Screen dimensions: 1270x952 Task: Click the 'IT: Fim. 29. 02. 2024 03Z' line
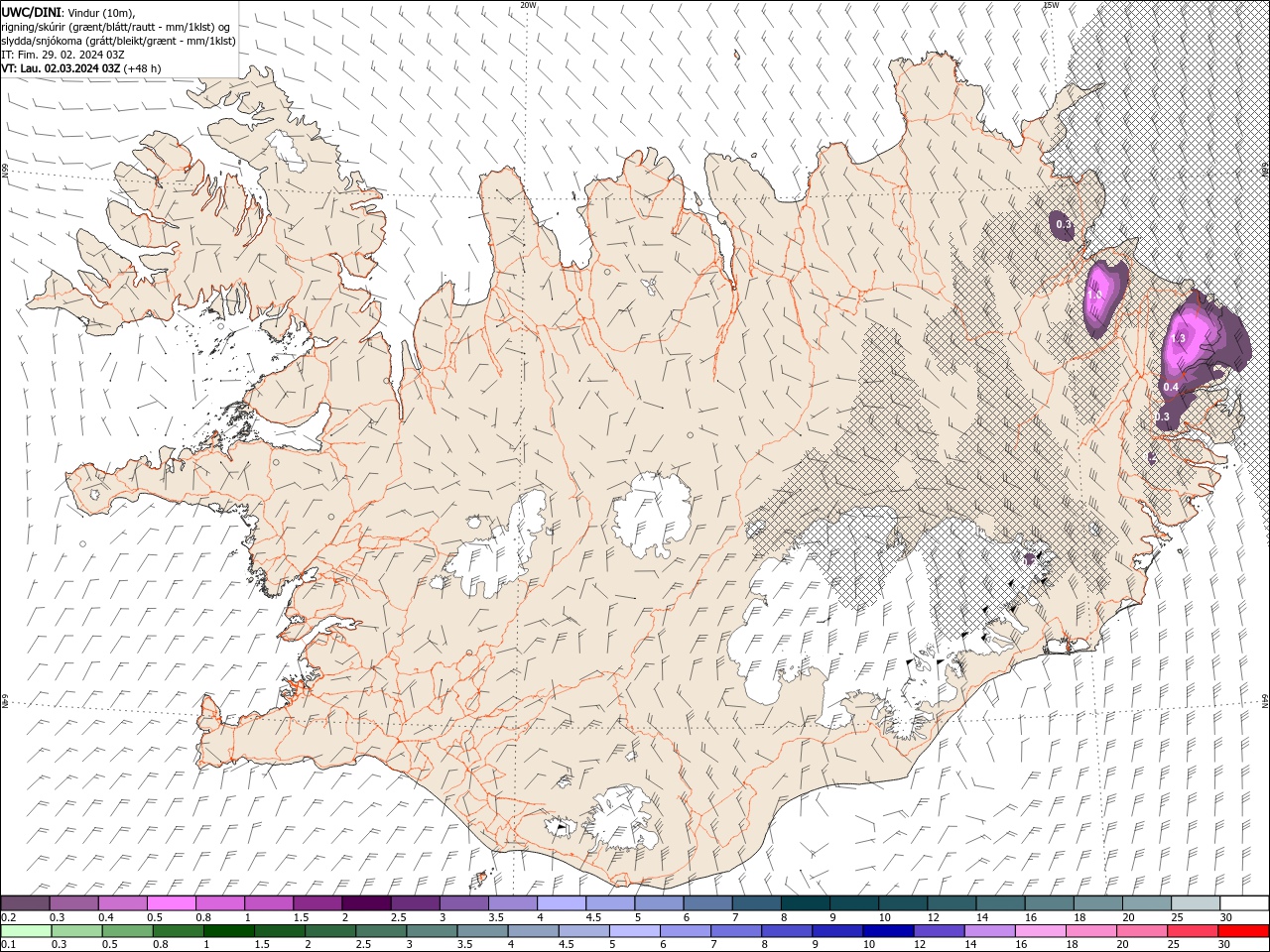(63, 55)
